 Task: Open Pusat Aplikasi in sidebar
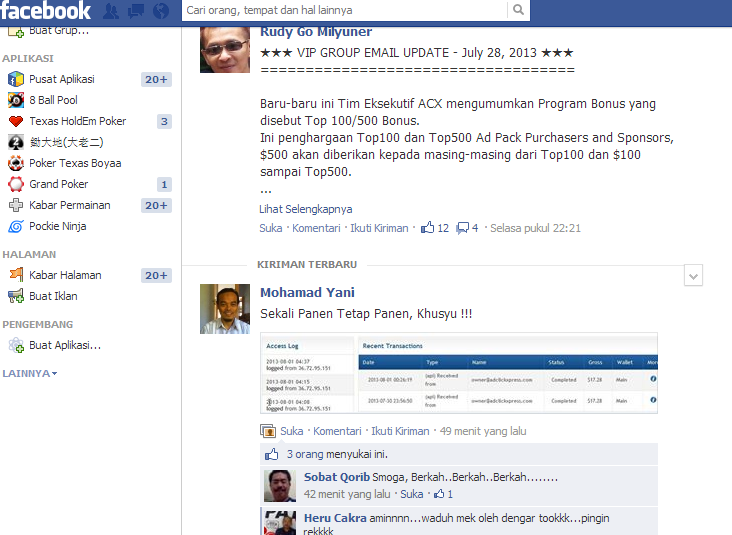[x=62, y=79]
